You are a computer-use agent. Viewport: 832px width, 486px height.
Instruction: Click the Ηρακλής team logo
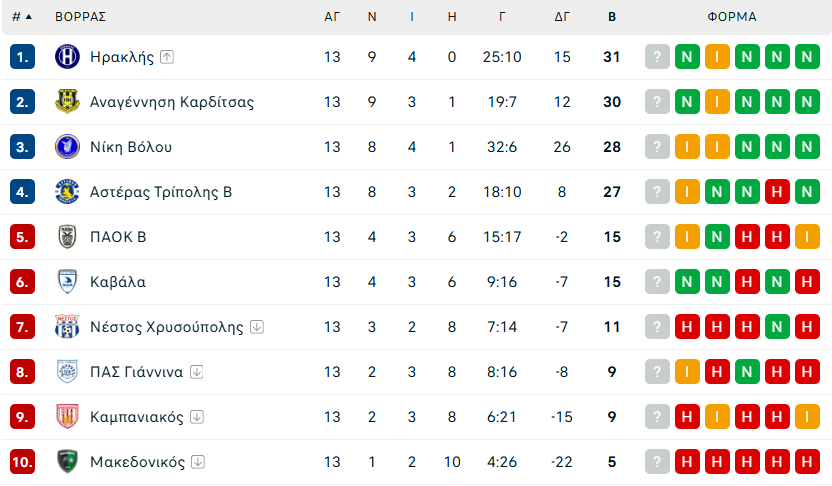point(66,57)
